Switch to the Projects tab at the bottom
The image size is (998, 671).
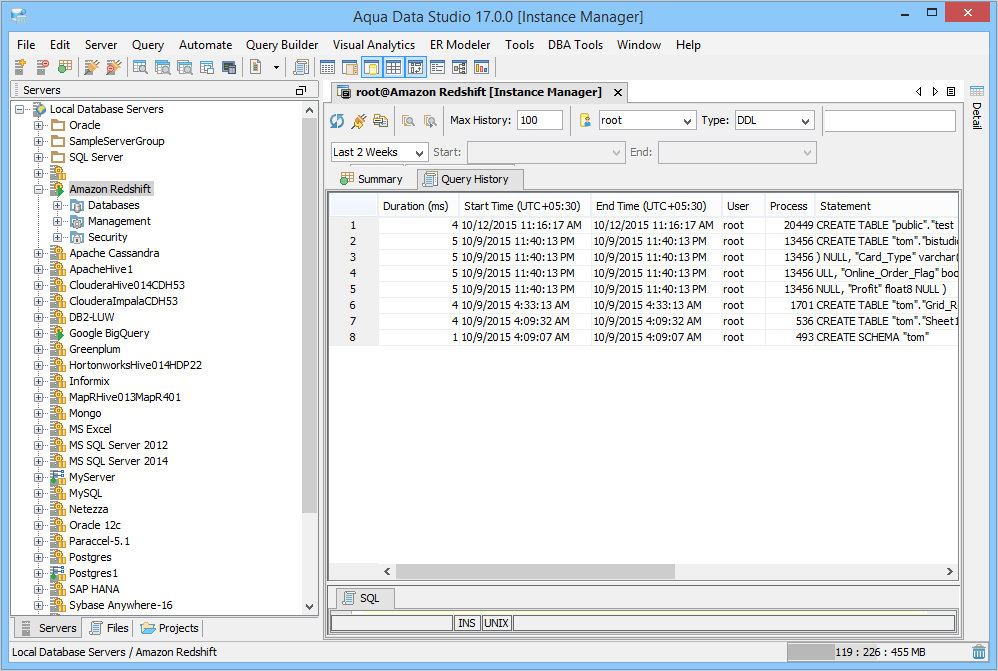(168, 628)
